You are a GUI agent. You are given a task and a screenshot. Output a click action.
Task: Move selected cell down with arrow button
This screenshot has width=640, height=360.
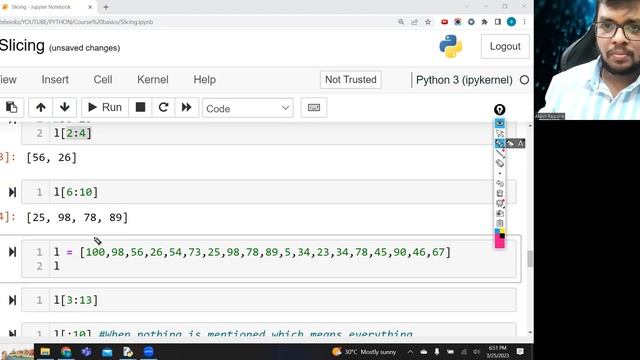tap(64, 107)
